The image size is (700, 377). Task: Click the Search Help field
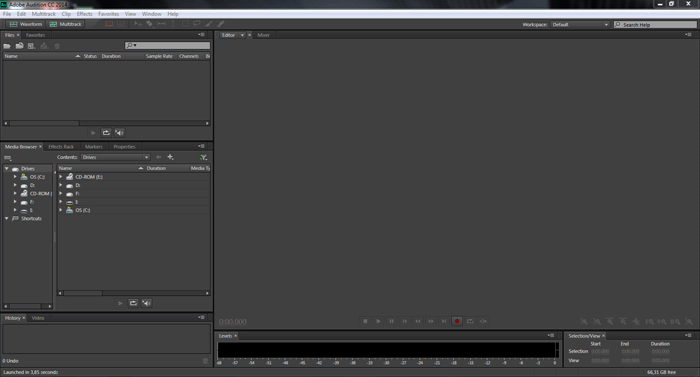coord(655,25)
